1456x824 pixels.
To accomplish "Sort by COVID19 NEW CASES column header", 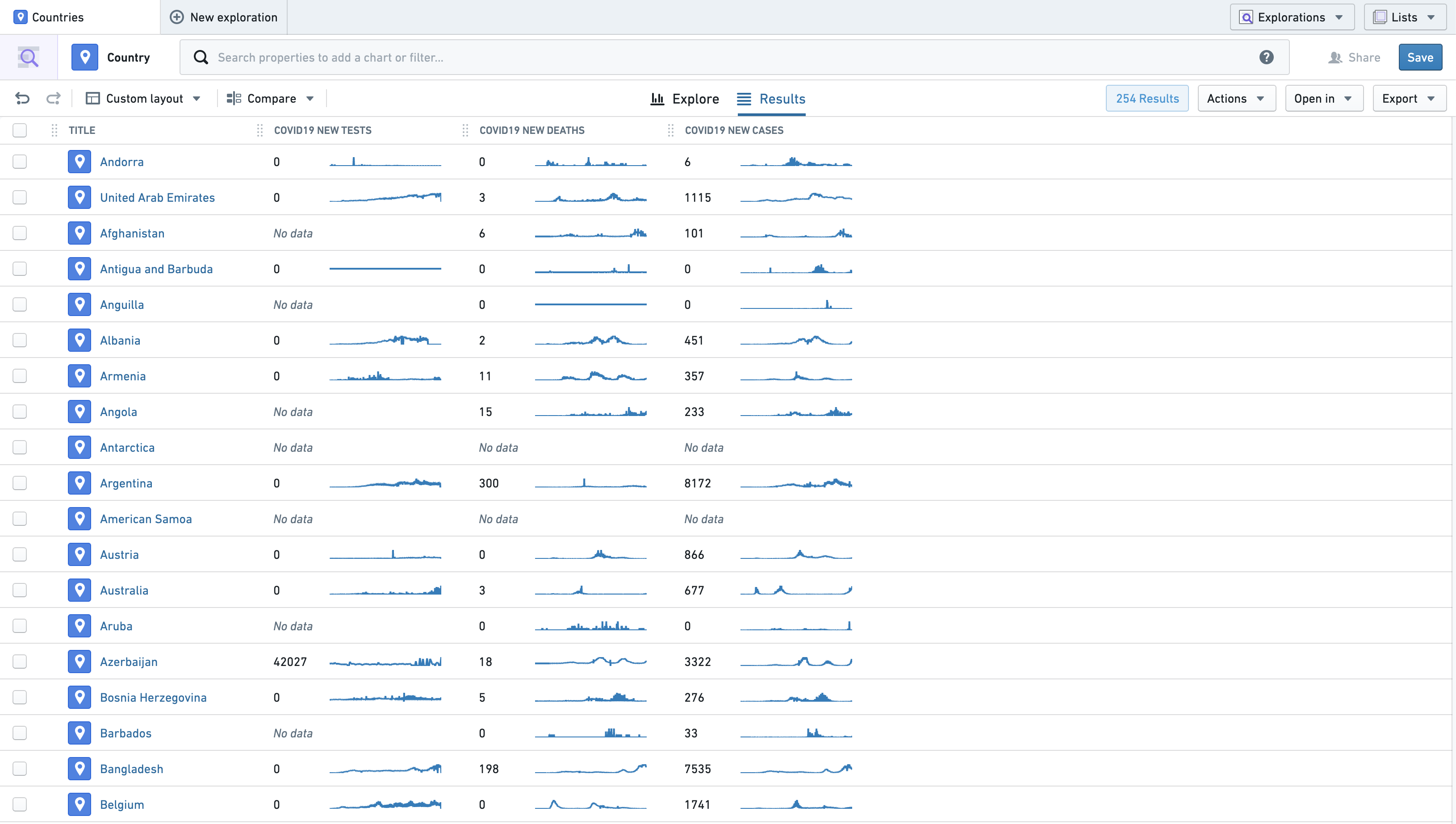I will pos(734,130).
